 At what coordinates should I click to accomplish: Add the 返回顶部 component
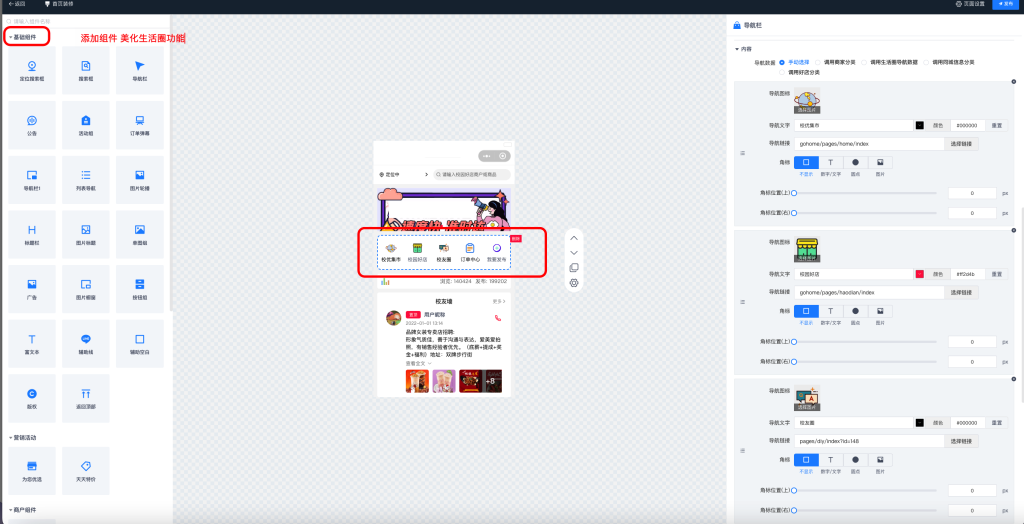86,396
